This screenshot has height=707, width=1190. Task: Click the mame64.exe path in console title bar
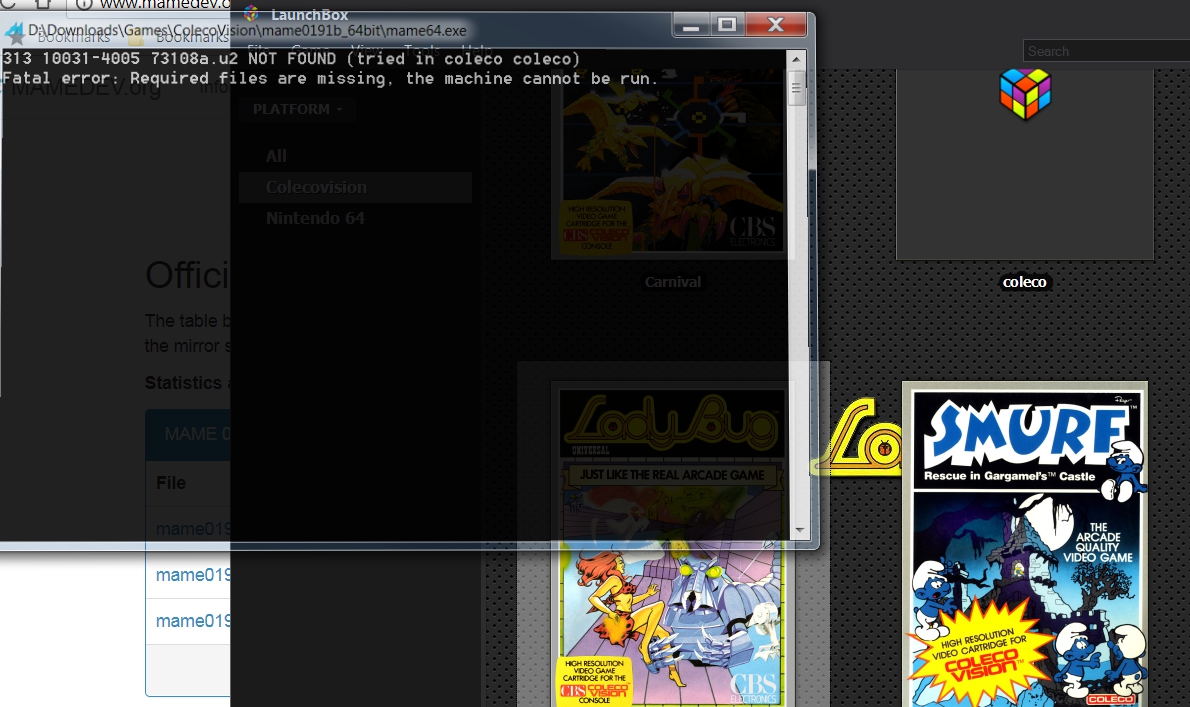click(x=247, y=31)
